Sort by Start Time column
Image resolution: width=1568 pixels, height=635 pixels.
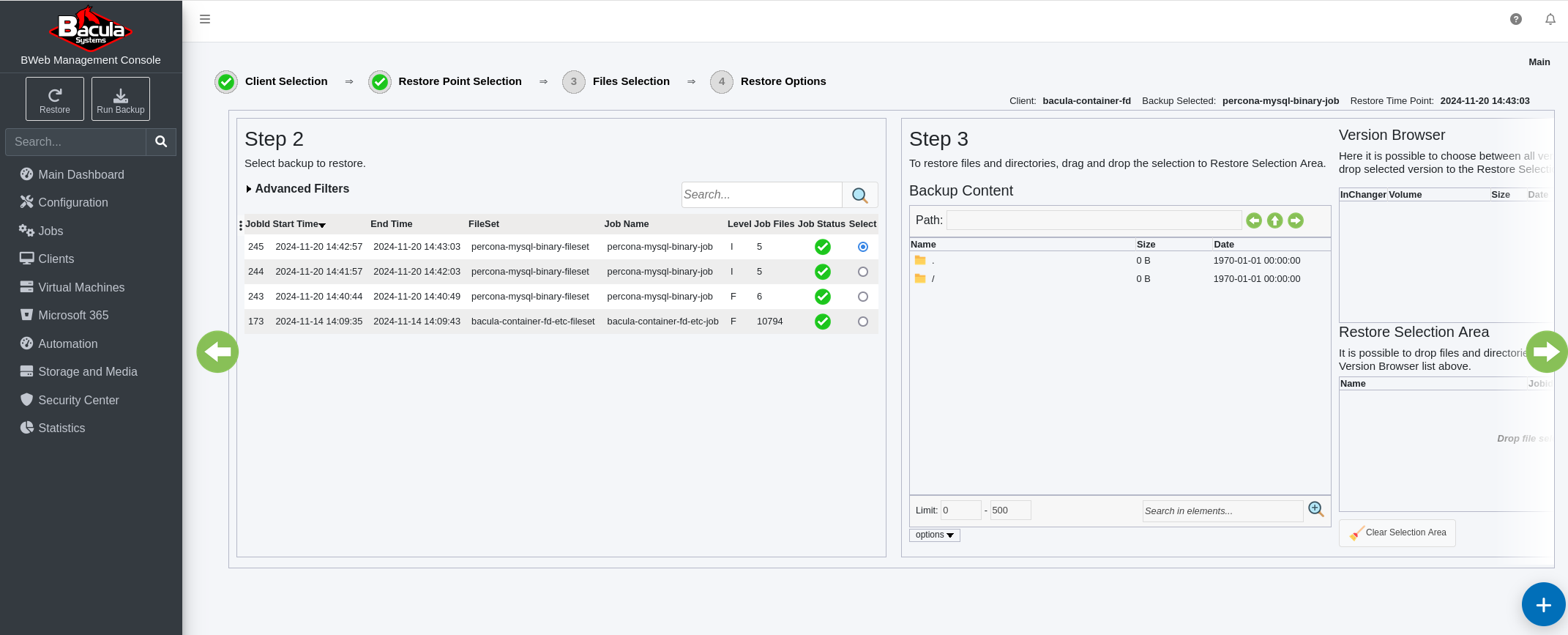tap(299, 224)
